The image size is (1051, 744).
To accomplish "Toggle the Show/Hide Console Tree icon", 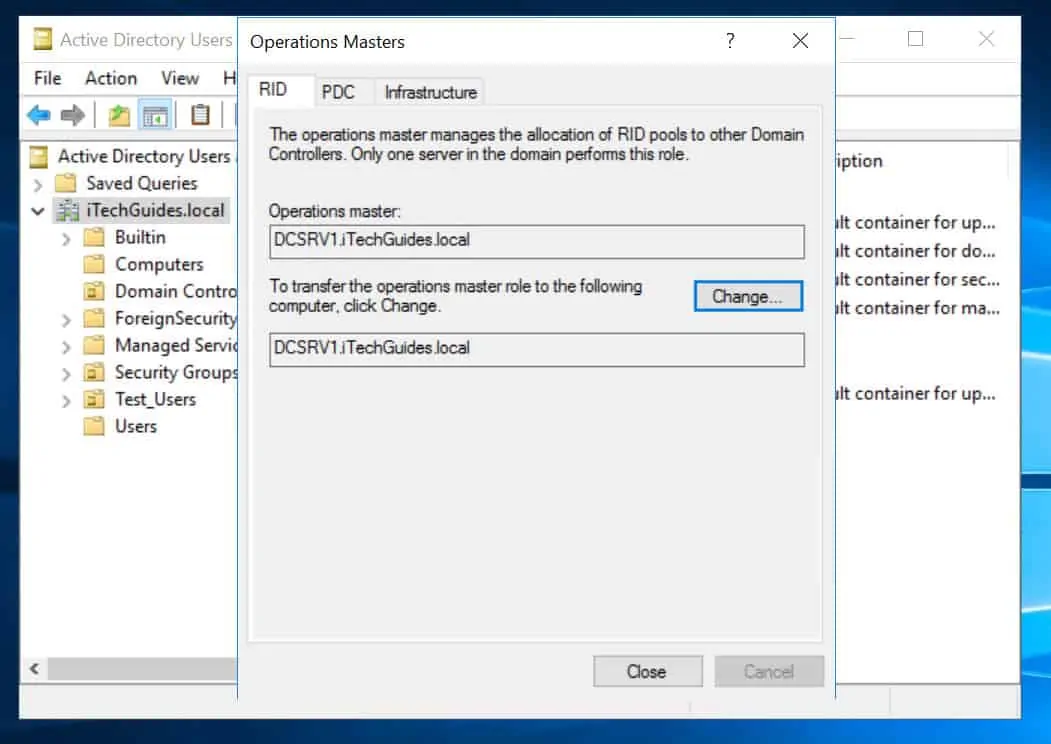I will 156,115.
